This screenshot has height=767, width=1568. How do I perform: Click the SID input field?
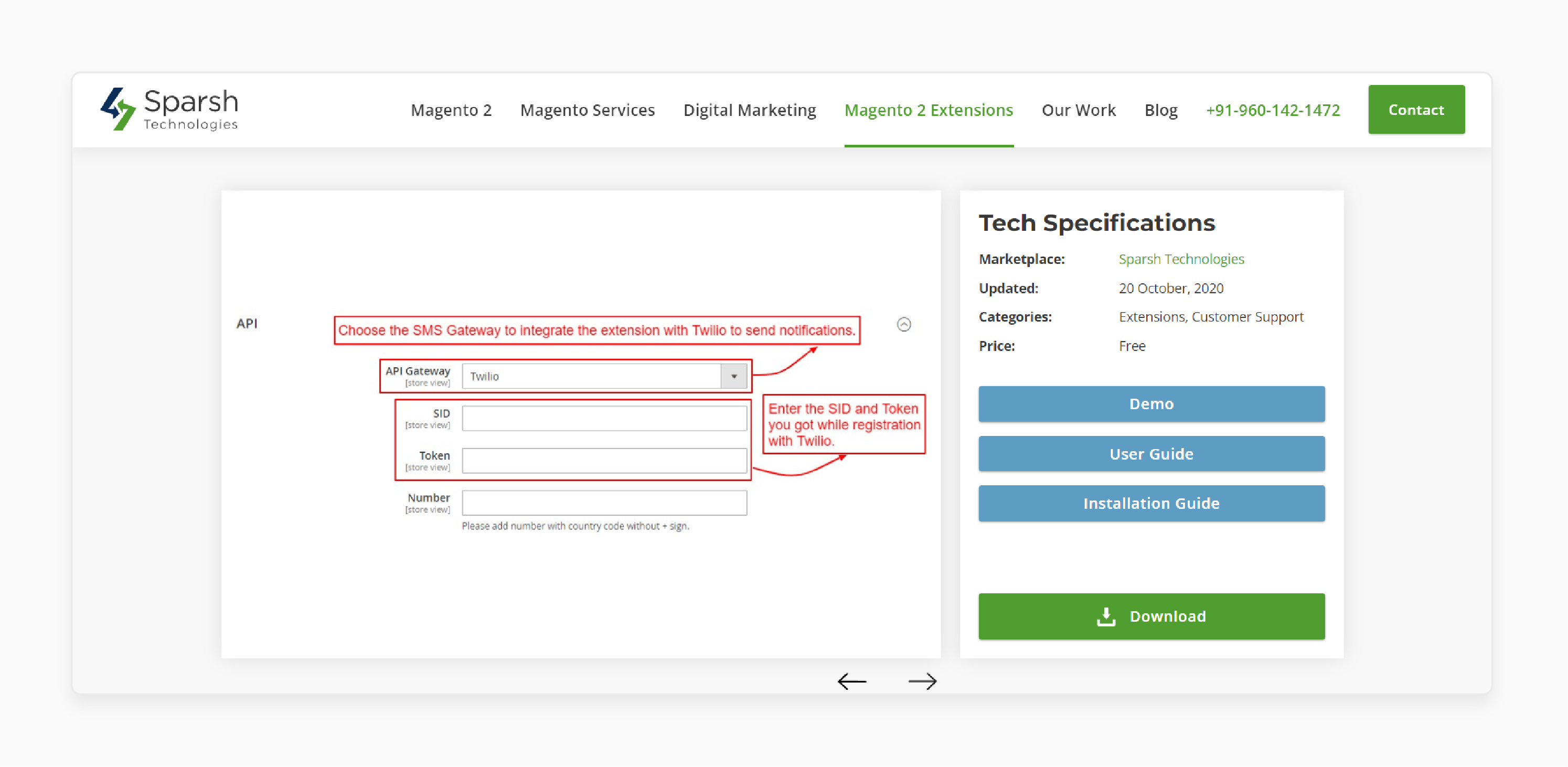click(x=604, y=419)
